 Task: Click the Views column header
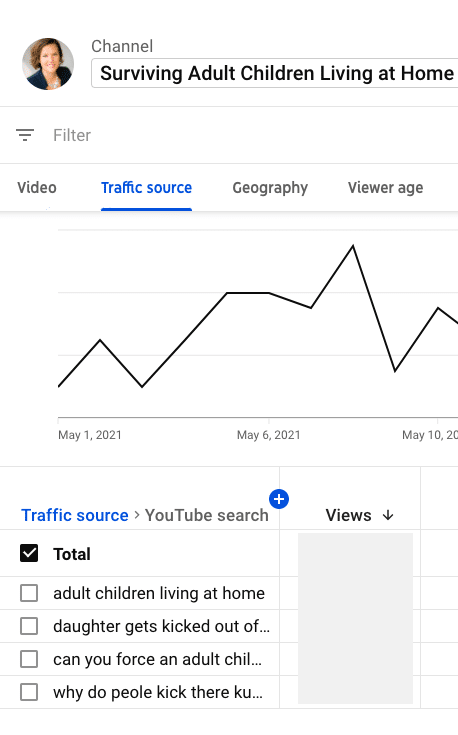tap(348, 515)
